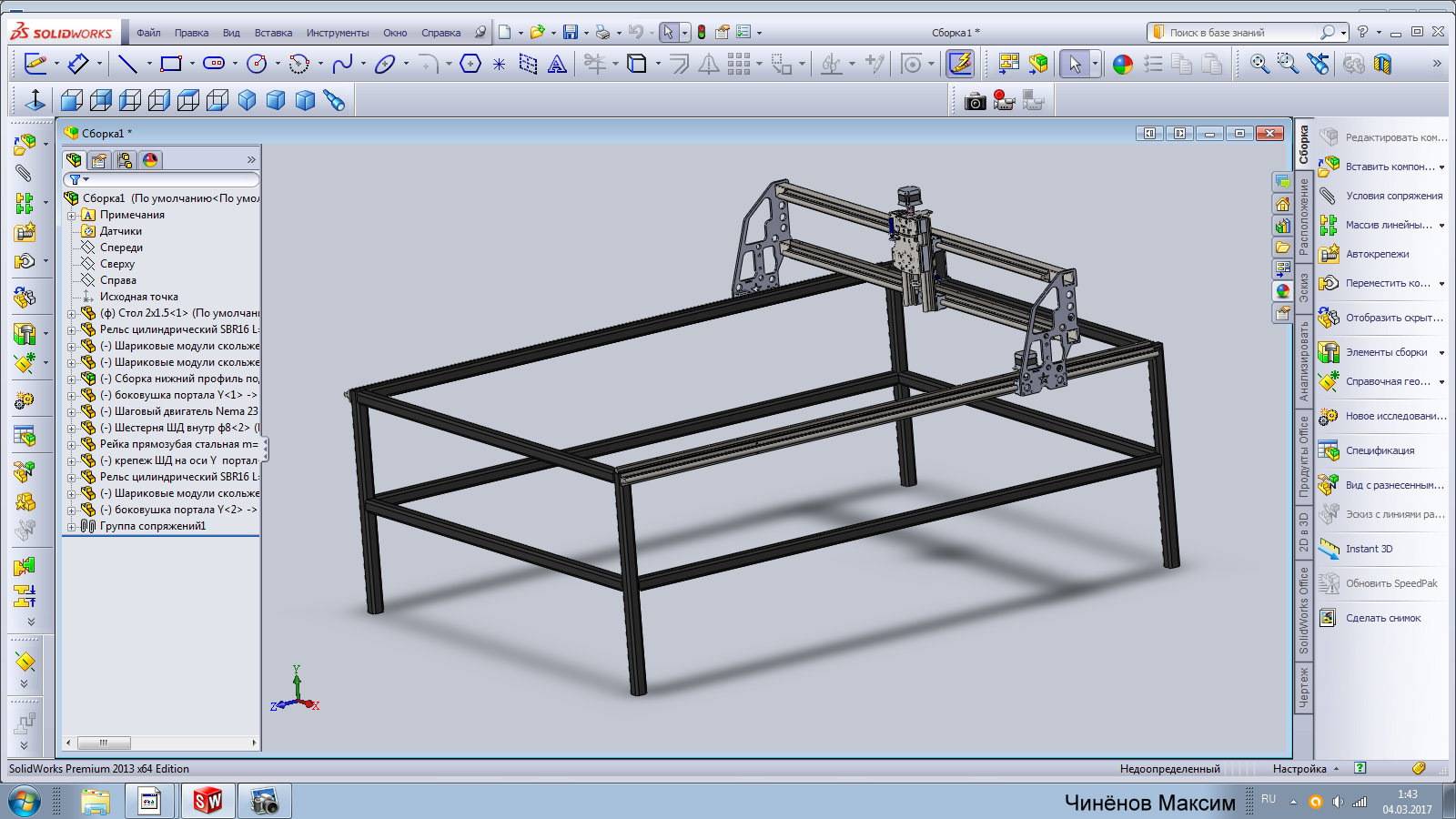Screen dimensions: 1456x819
Task: Open the Правка menu
Action: pyautogui.click(x=191, y=33)
